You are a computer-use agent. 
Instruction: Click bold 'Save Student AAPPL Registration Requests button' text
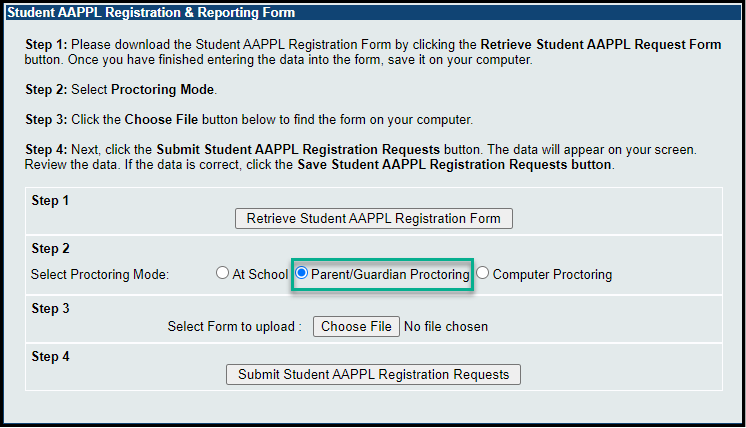pyautogui.click(x=454, y=164)
